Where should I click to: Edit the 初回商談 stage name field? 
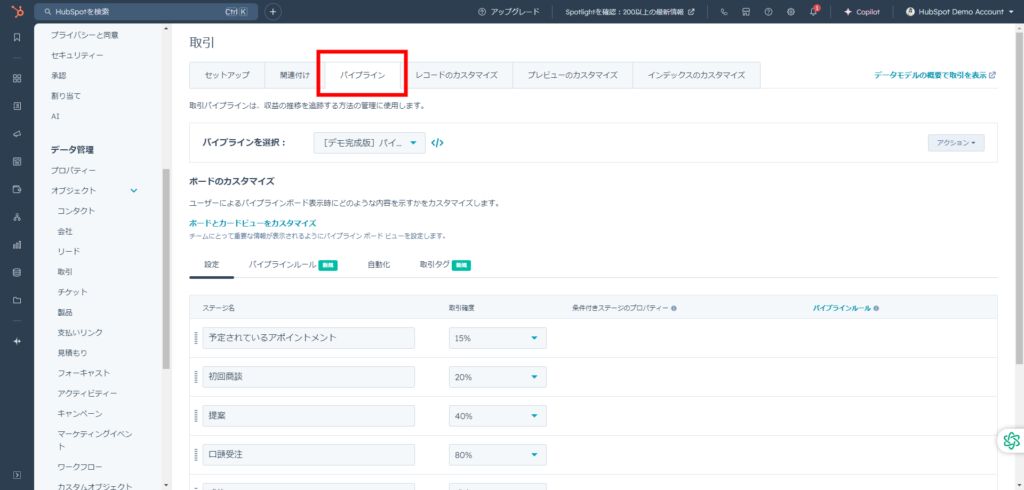point(309,377)
